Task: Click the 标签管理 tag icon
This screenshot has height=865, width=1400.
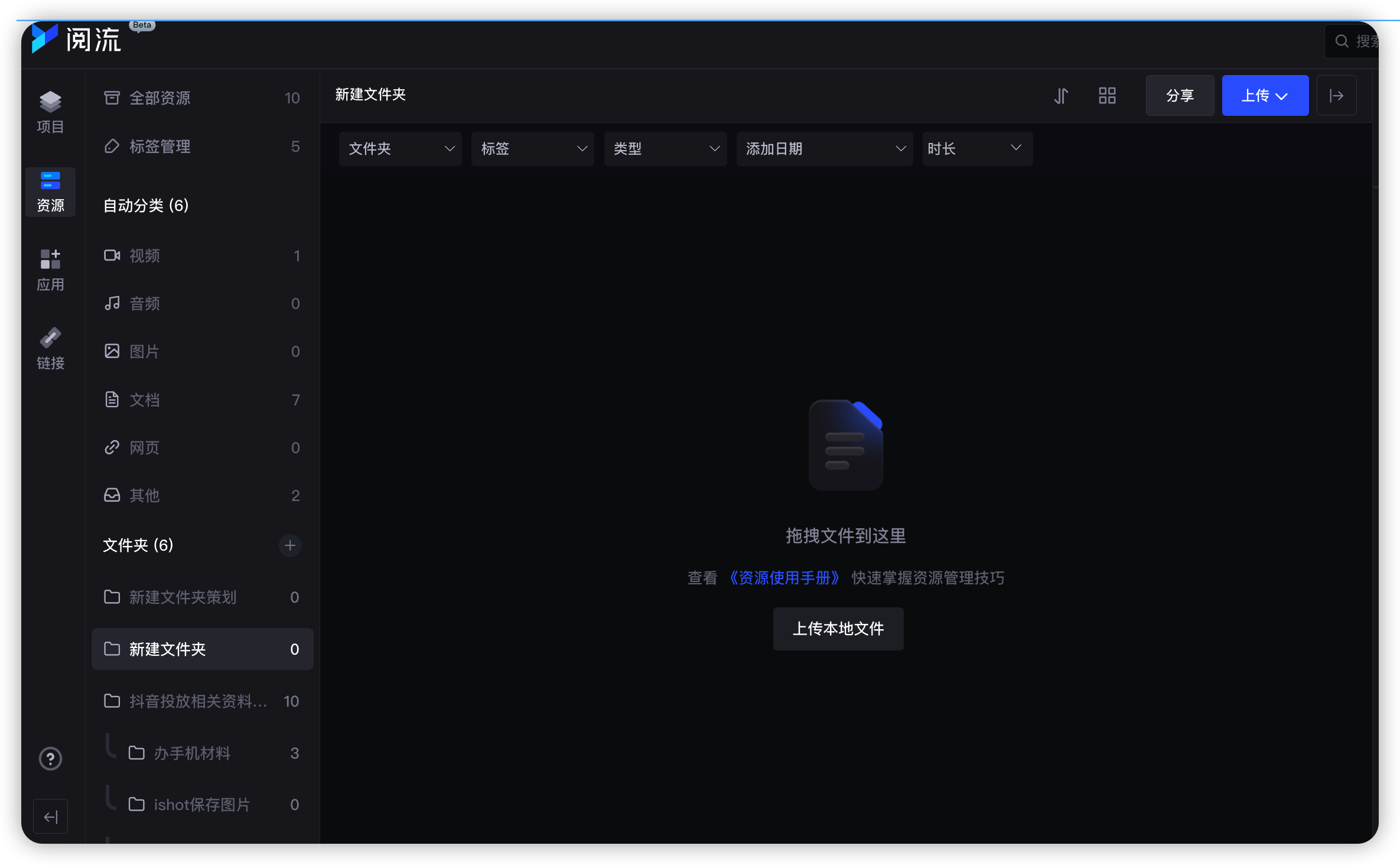Action: tap(112, 146)
